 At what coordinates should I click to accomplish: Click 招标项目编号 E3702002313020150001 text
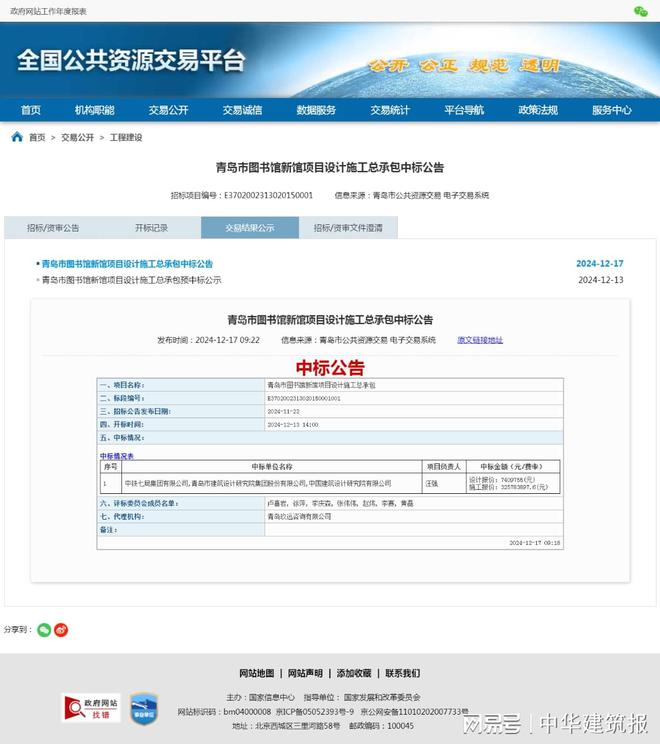pyautogui.click(x=242, y=195)
